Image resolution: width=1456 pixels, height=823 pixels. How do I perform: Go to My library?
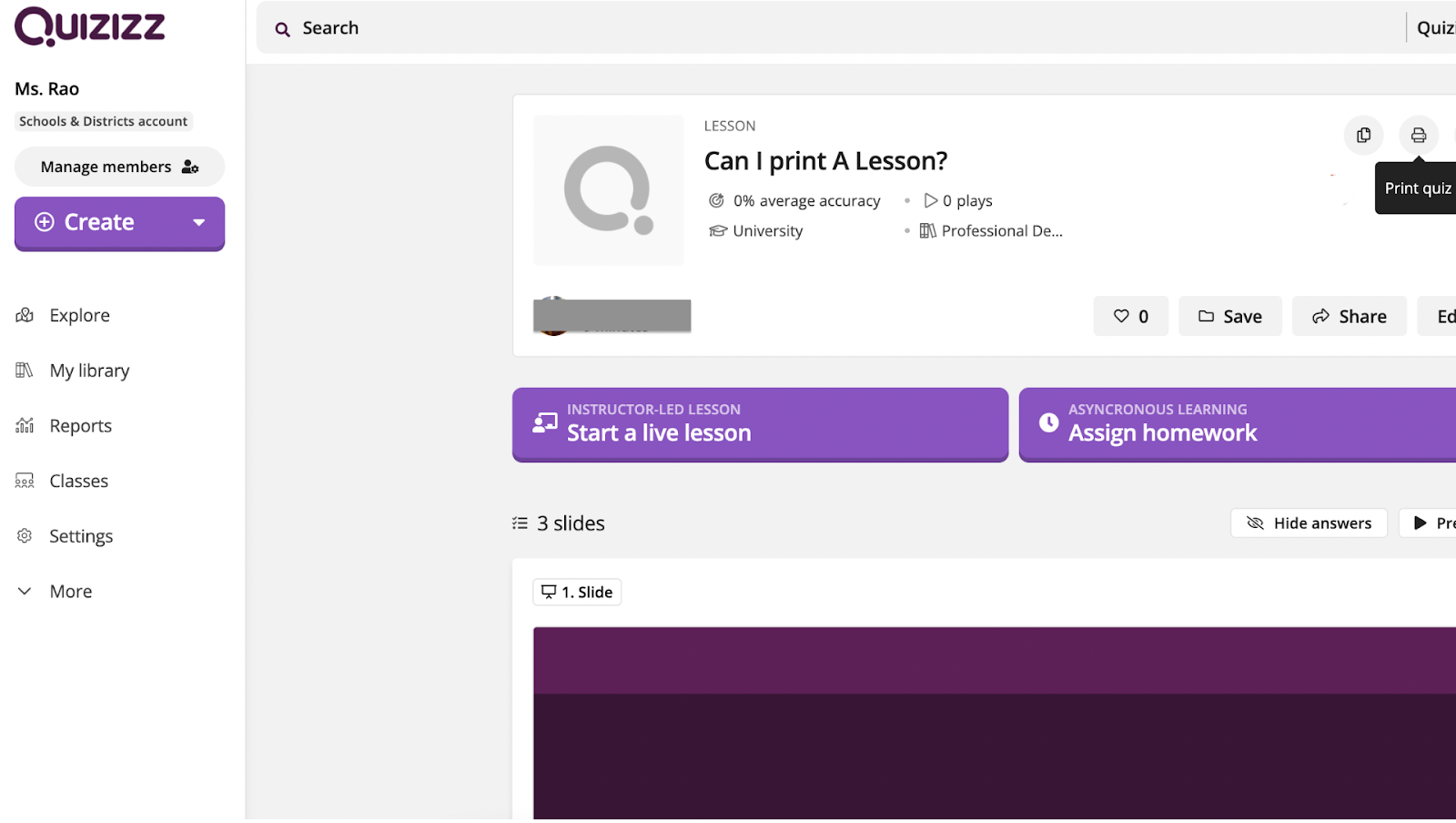(89, 371)
